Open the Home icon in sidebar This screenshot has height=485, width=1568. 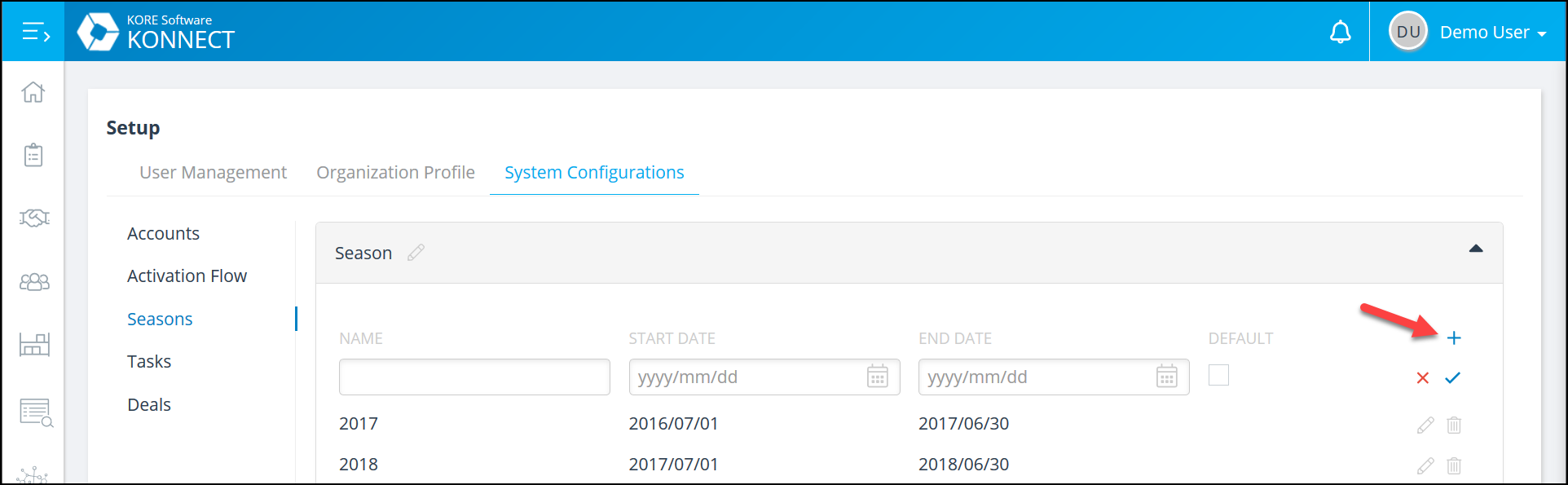(33, 92)
